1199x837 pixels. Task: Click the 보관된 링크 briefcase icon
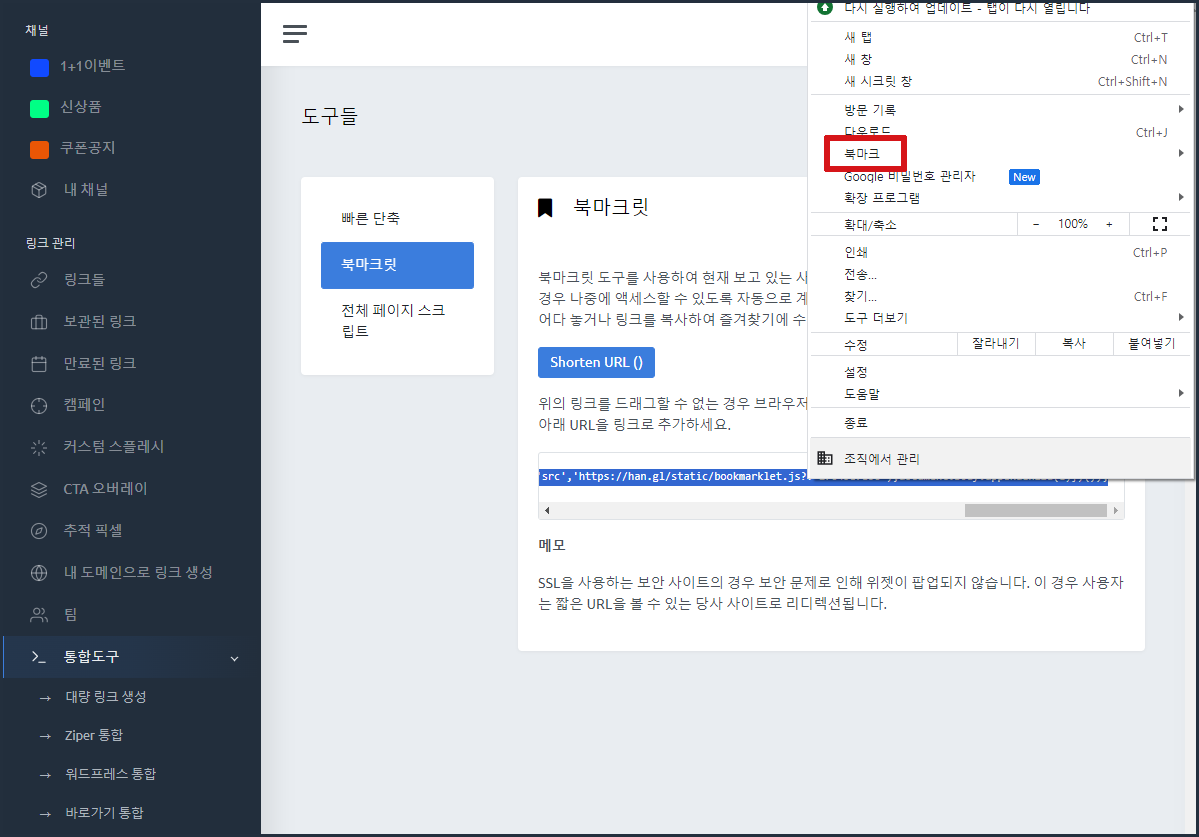[39, 323]
